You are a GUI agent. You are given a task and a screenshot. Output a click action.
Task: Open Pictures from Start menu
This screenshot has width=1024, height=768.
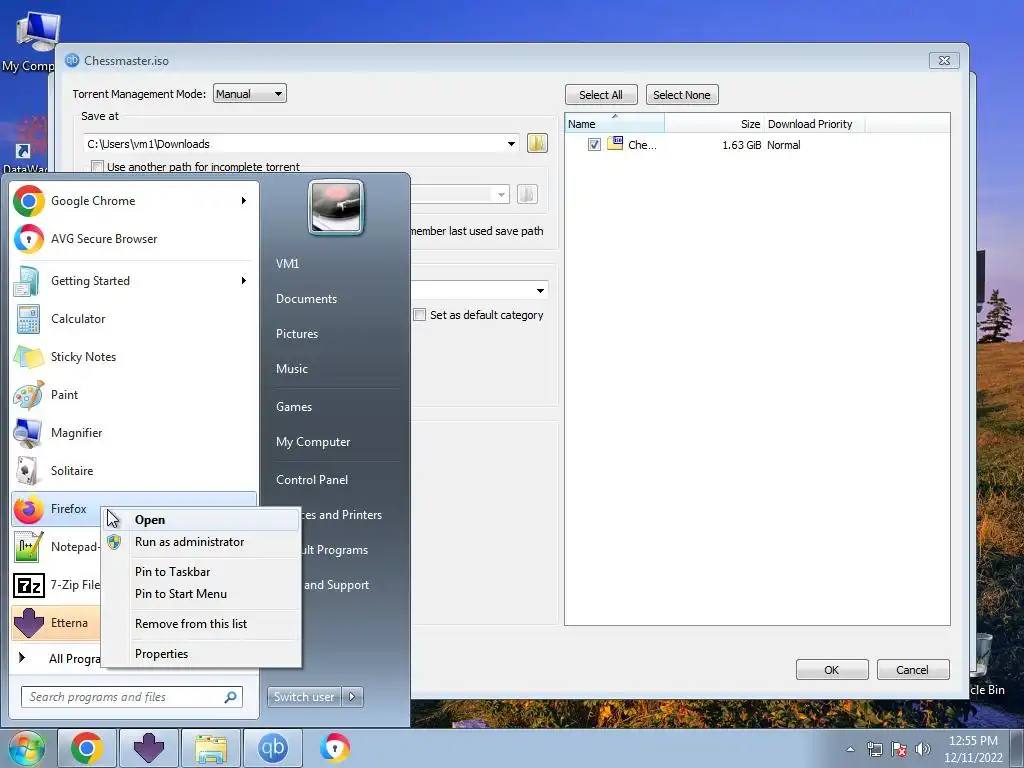click(x=296, y=334)
